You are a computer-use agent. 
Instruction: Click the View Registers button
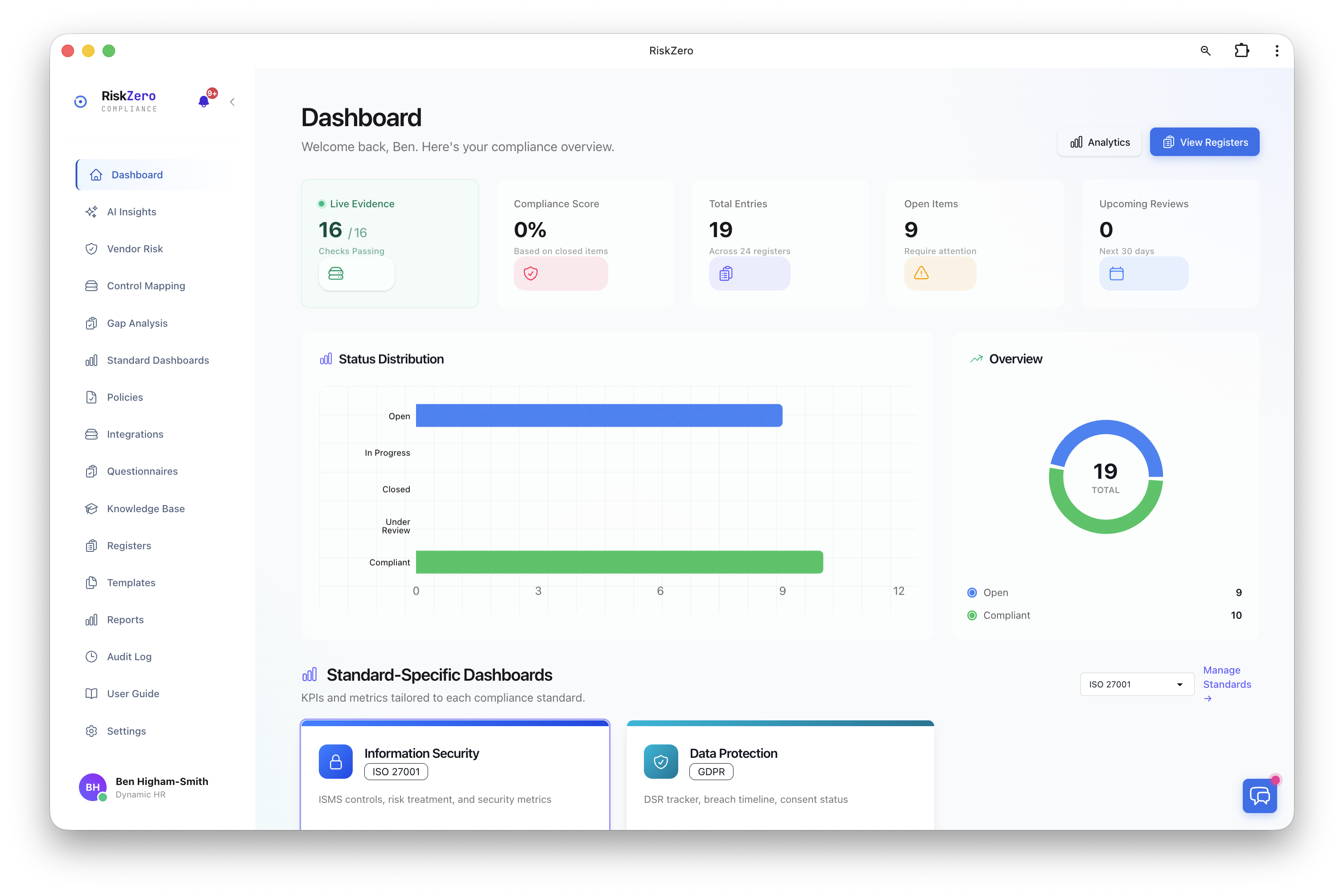pyautogui.click(x=1204, y=142)
